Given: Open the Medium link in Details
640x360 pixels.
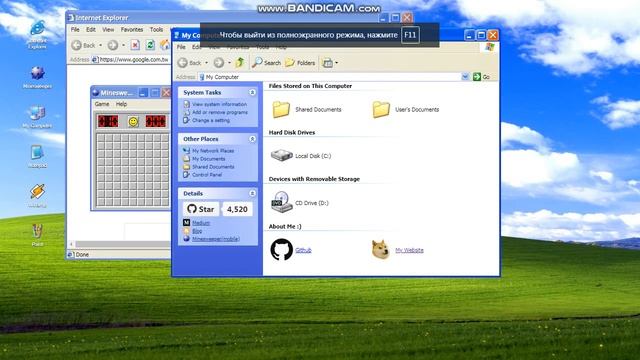Looking at the screenshot, I should click(x=201, y=223).
